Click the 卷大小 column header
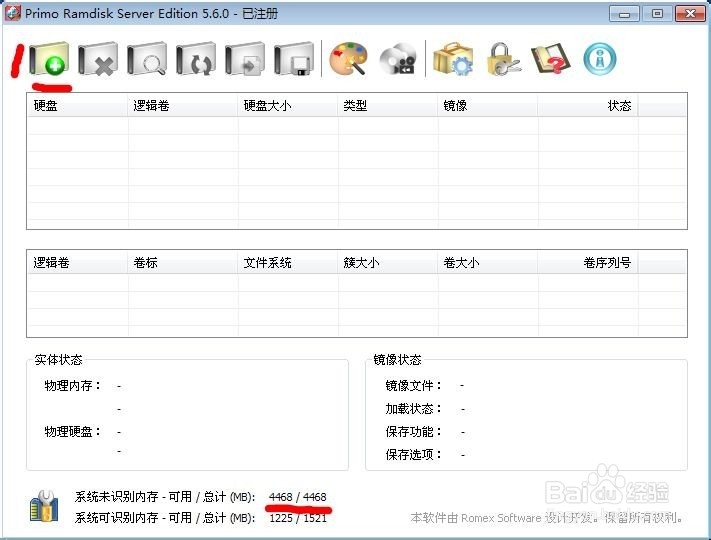711x540 pixels. (x=487, y=263)
